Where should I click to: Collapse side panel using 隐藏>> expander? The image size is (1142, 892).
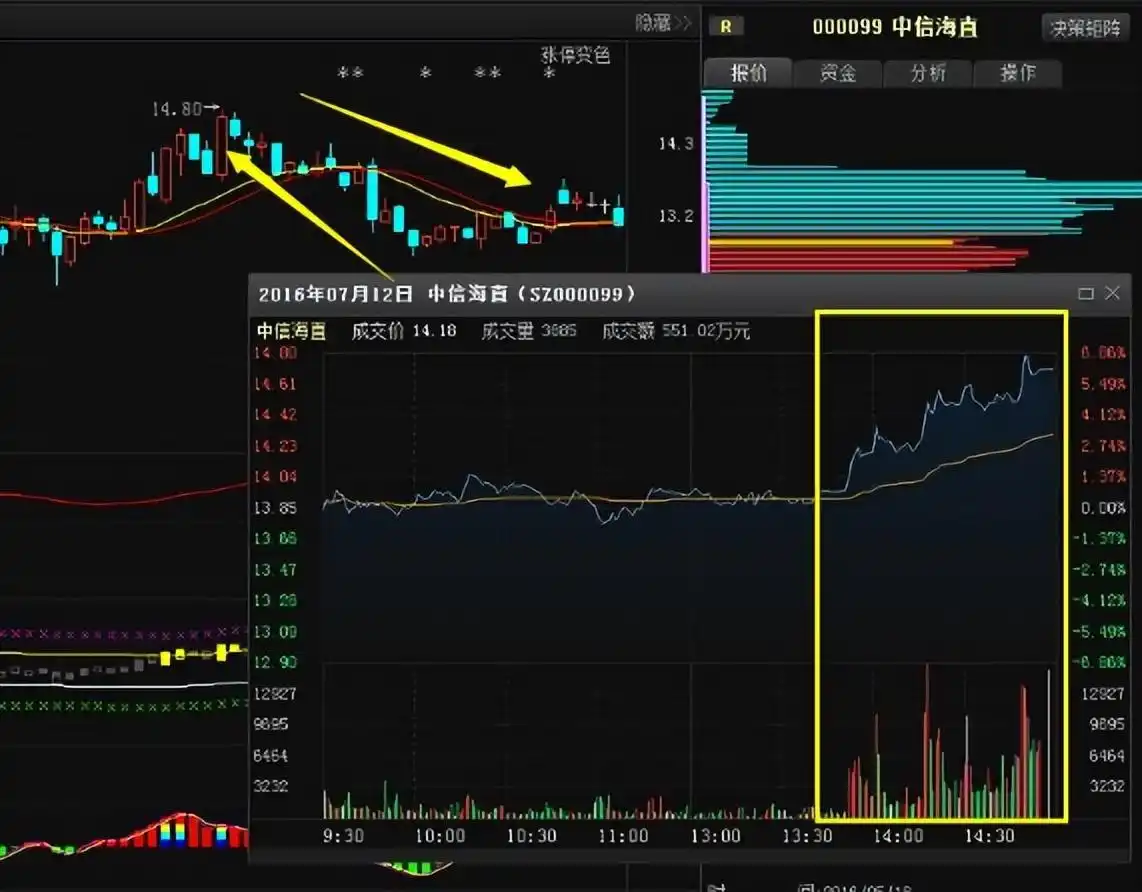[x=664, y=23]
